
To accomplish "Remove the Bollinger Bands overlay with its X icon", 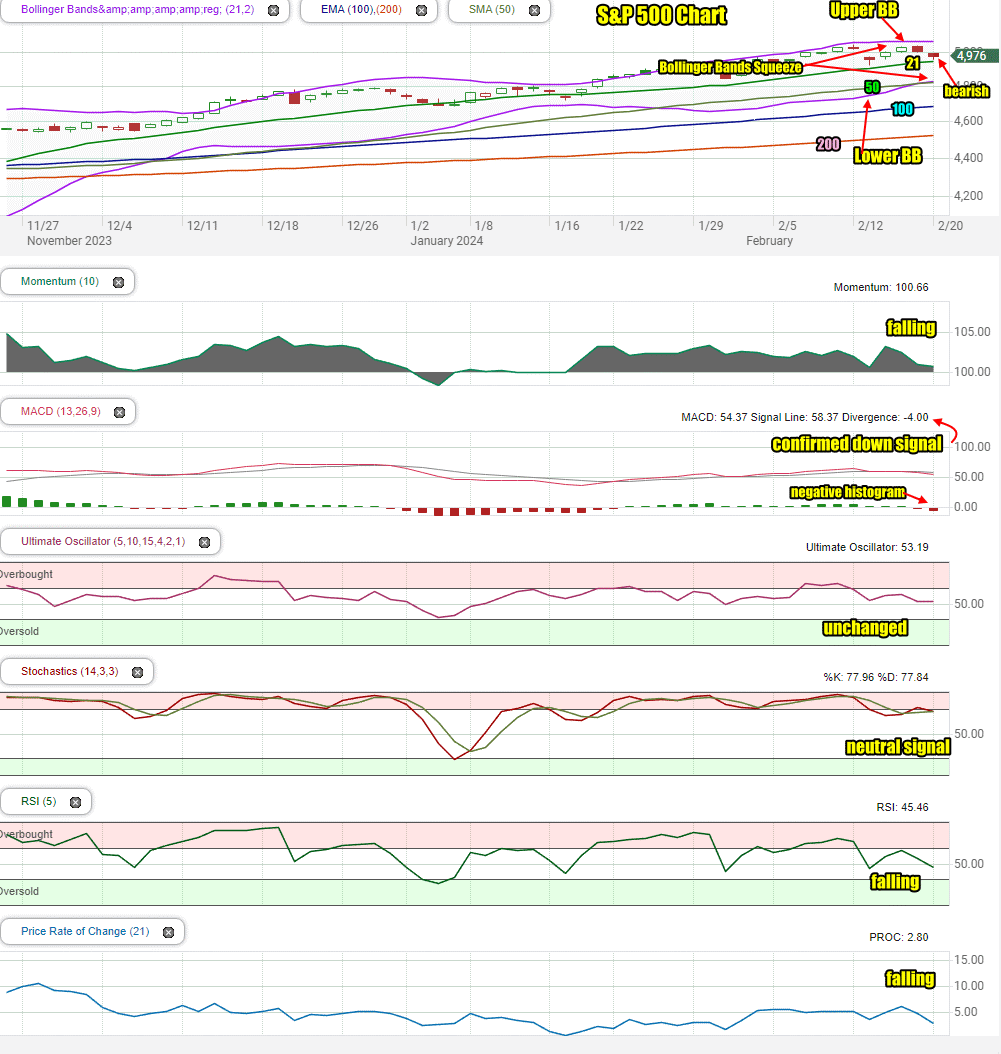I will pyautogui.click(x=274, y=10).
